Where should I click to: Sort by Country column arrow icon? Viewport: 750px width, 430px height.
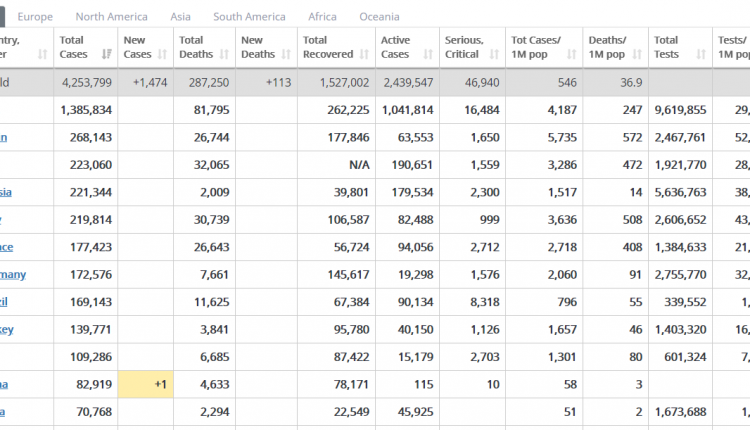click(x=43, y=55)
